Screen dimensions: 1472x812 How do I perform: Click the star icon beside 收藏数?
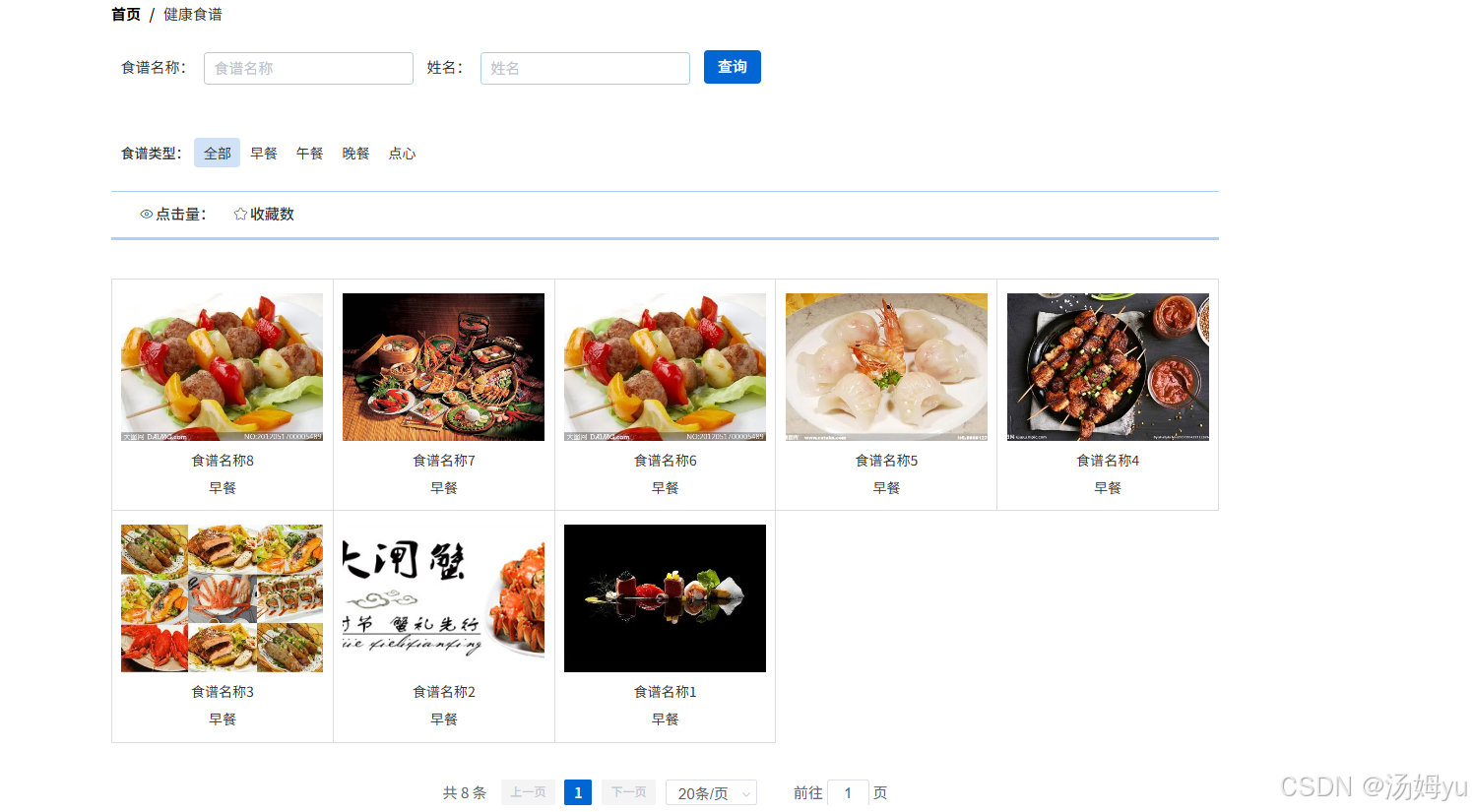click(x=240, y=214)
